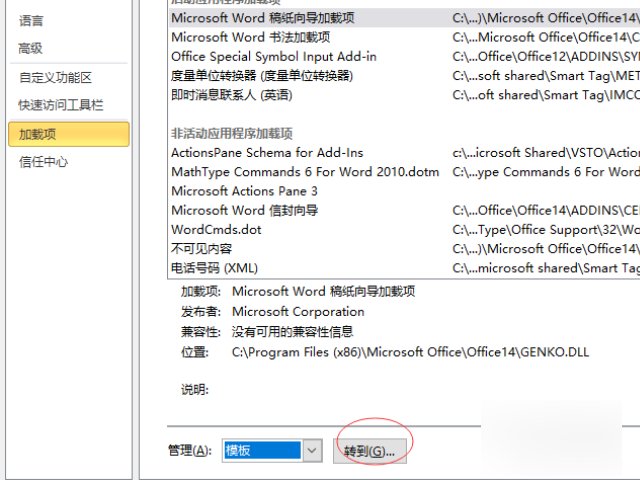This screenshot has width=640, height=480.
Task: Select Microsoft Word 信封向导 row
Action: pyautogui.click(x=404, y=210)
